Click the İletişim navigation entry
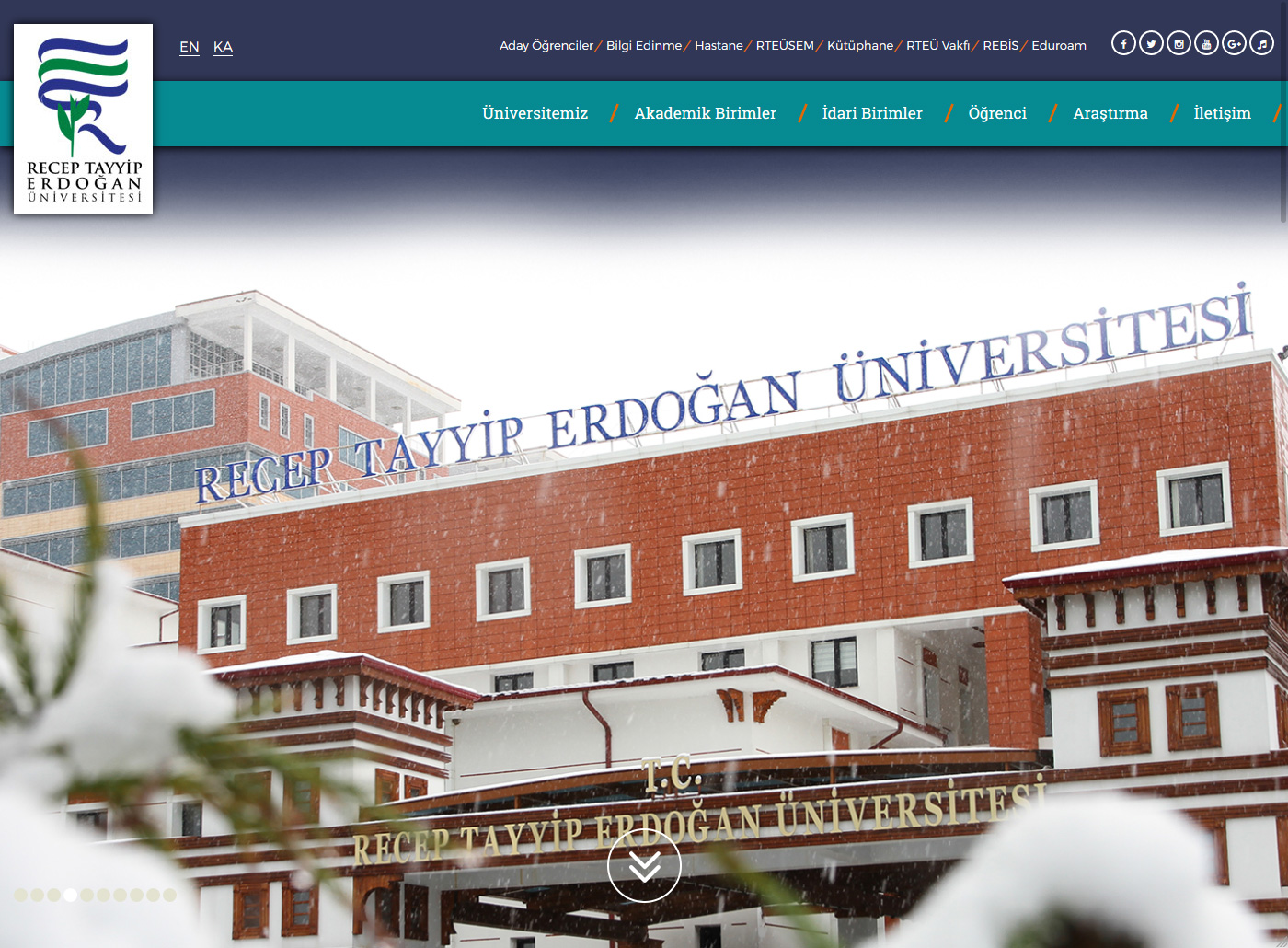This screenshot has height=948, width=1288. click(x=1223, y=113)
